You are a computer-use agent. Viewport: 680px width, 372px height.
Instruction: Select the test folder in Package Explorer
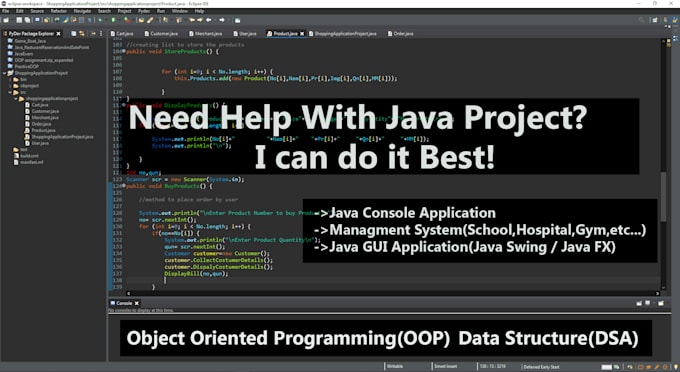coord(20,149)
